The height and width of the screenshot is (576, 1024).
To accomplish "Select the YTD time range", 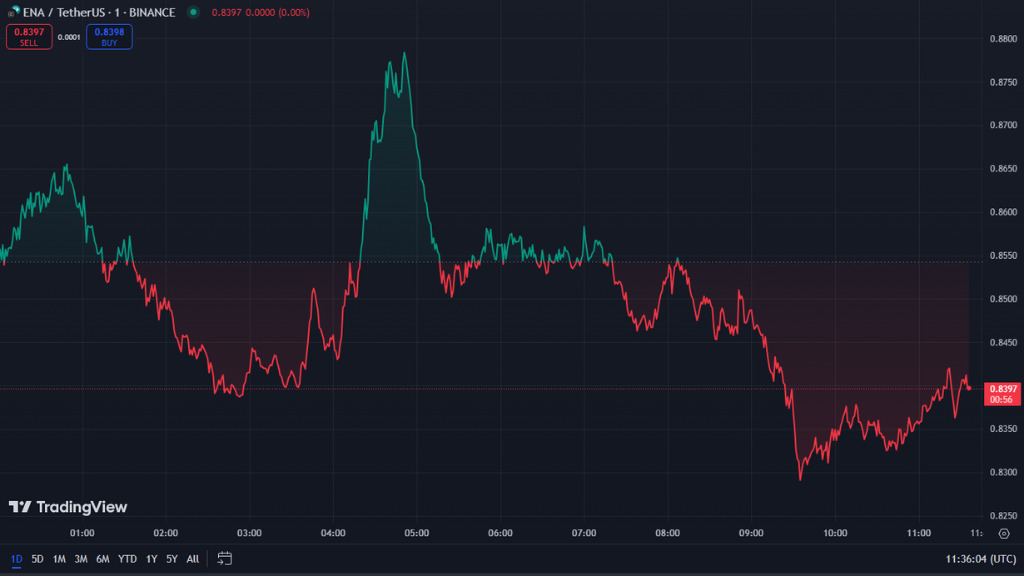I will [x=127, y=559].
